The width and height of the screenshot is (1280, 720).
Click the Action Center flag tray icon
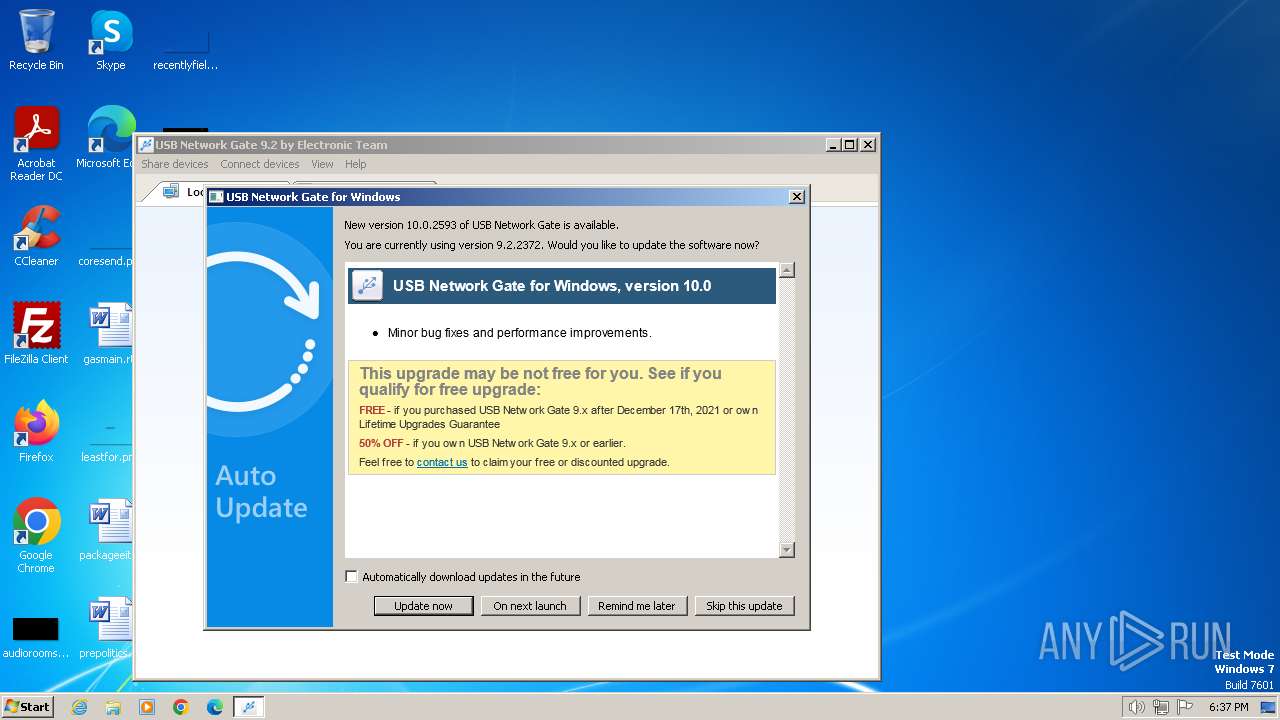pos(1185,707)
